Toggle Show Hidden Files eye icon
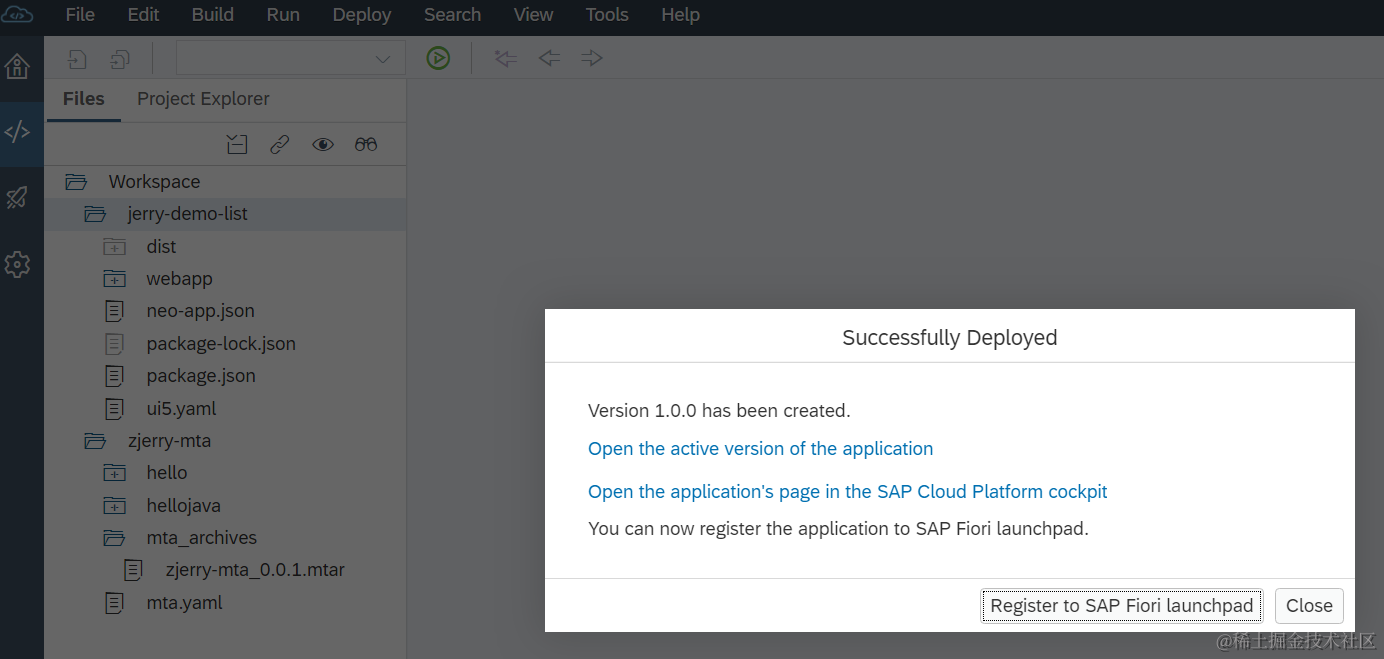Viewport: 1384px width, 659px height. point(322,145)
